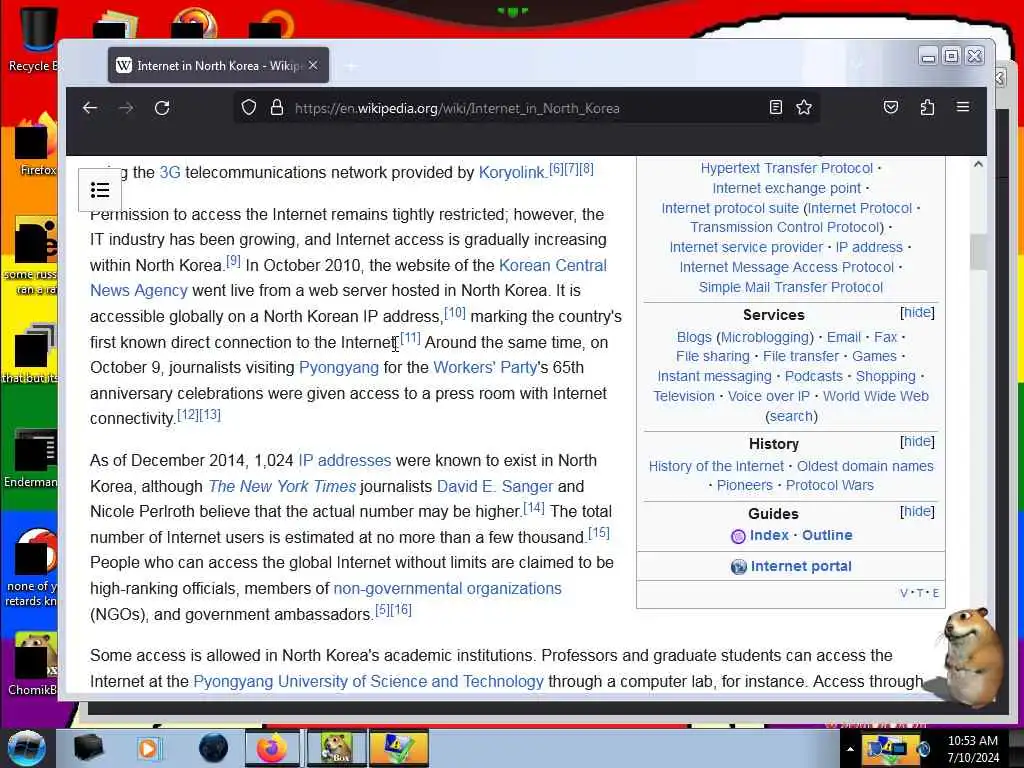Image resolution: width=1024 pixels, height=768 pixels.
Task: Click the scrollbar up arrow
Action: click(x=978, y=165)
